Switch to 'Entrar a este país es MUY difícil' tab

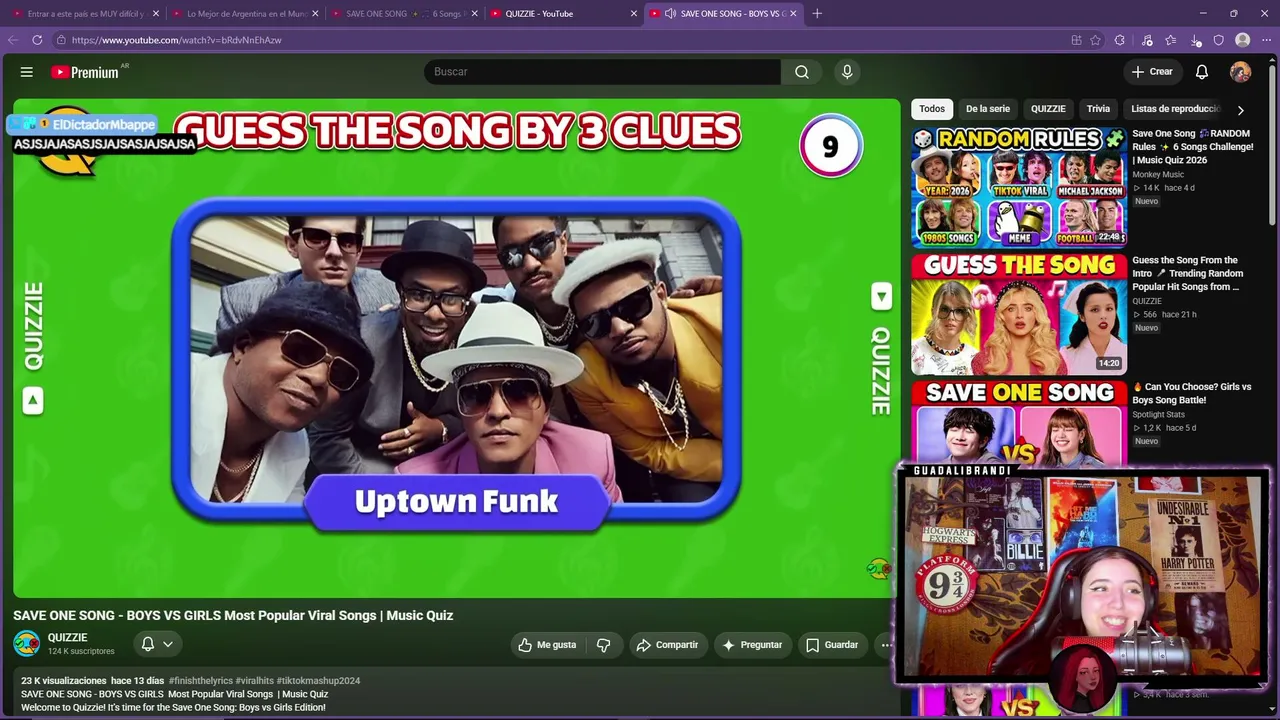[x=85, y=14]
